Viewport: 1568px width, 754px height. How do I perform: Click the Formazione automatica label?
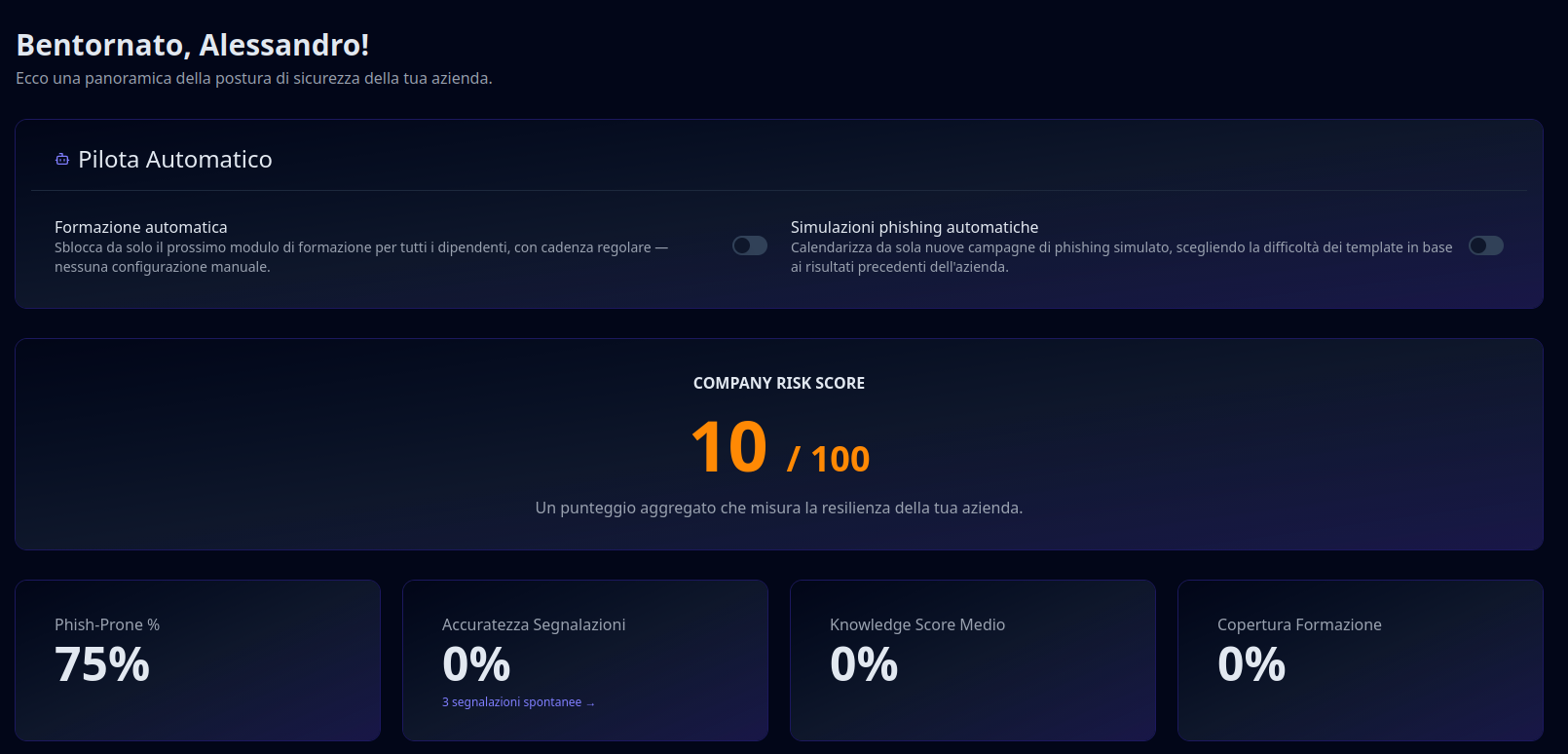coord(141,227)
